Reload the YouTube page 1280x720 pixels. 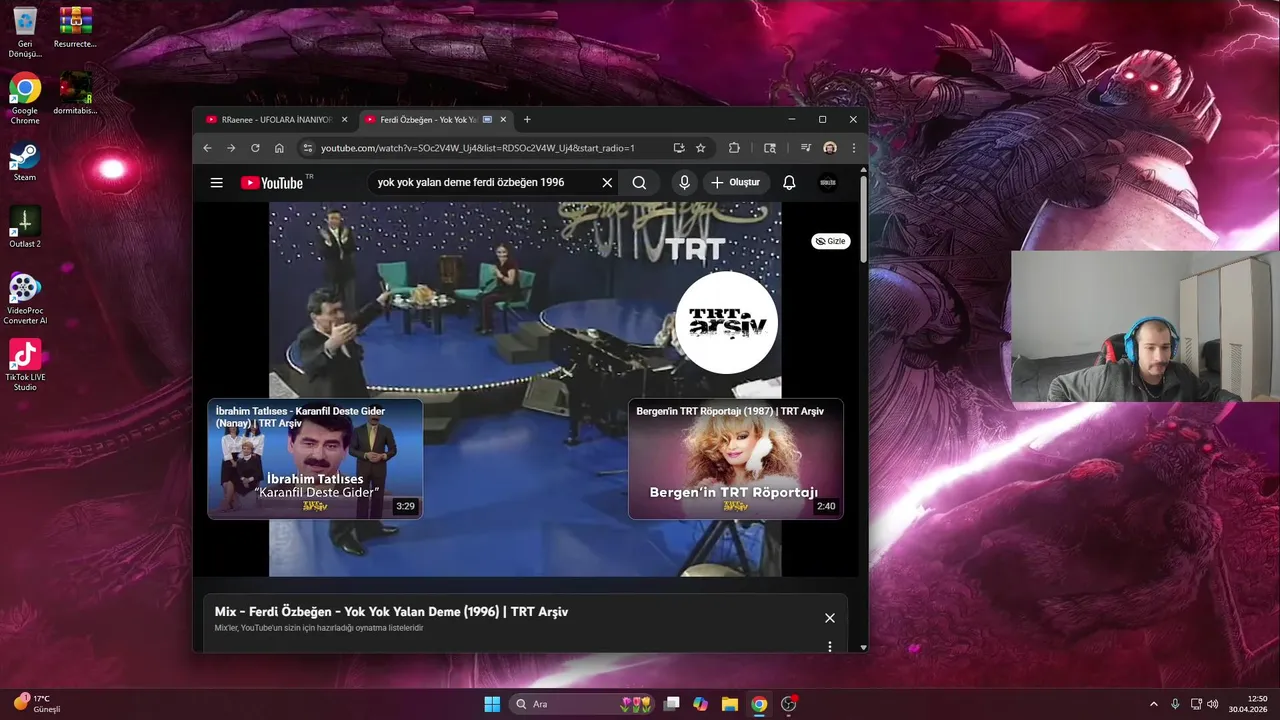tap(255, 148)
